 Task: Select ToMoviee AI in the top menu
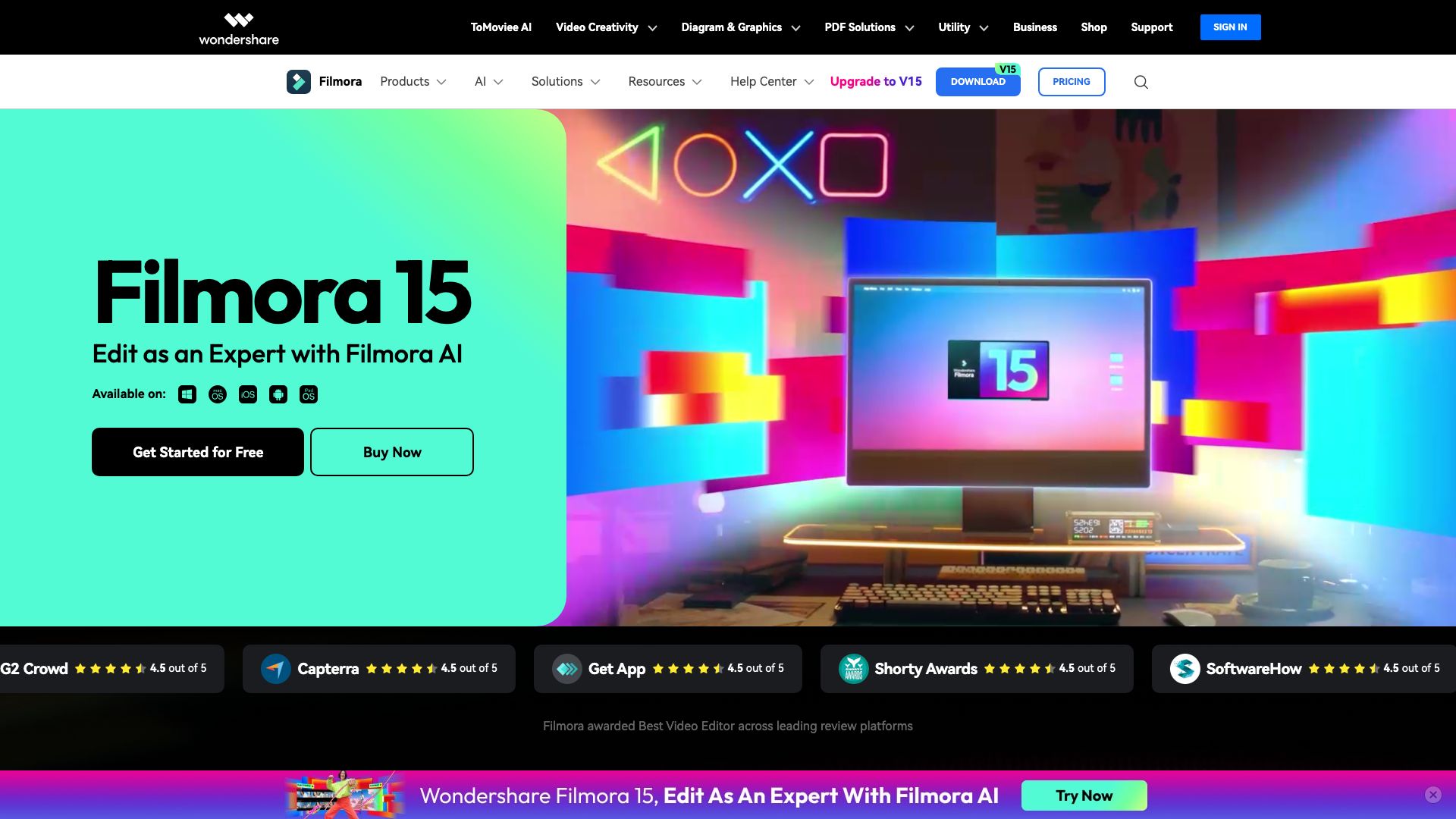[x=500, y=27]
